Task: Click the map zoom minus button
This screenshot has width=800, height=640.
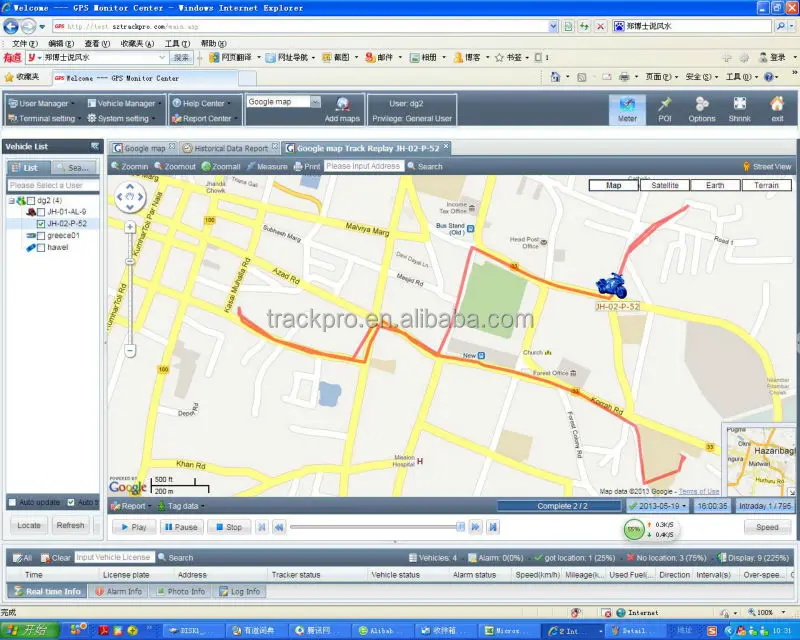Action: [x=130, y=351]
